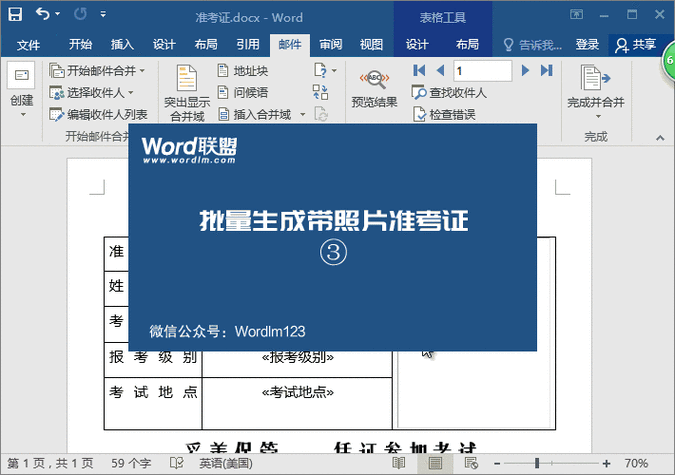
Task: Click the 59 个字 word count
Action: [x=131, y=463]
